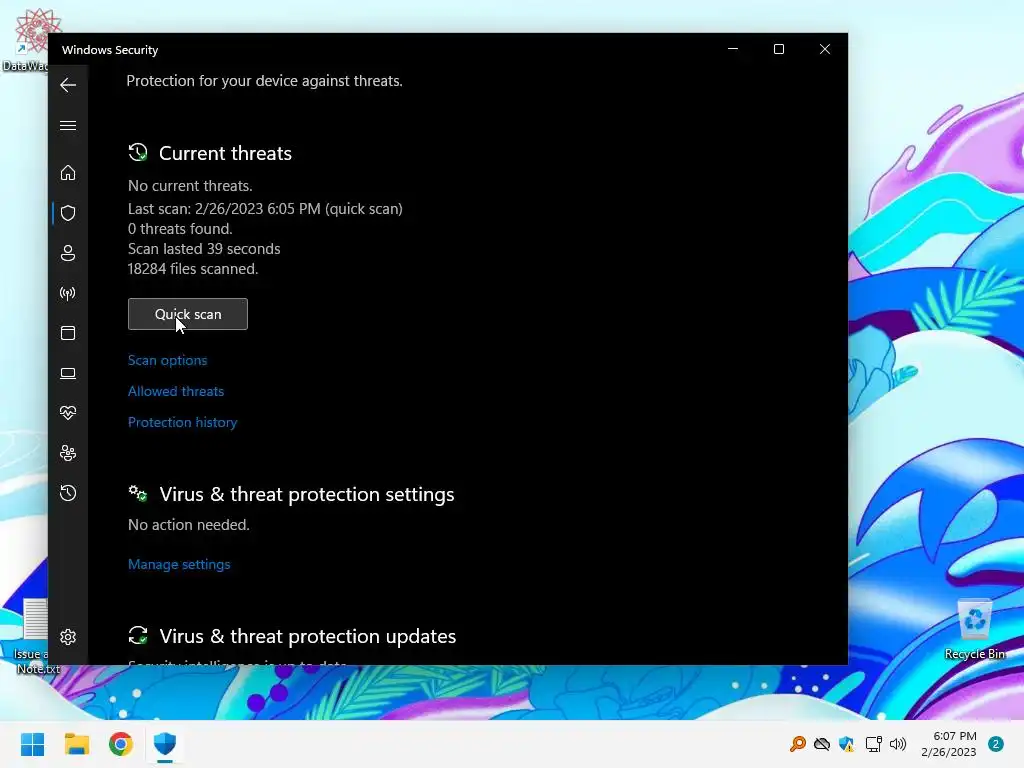
Task: Open the Manage settings link
Action: point(179,564)
